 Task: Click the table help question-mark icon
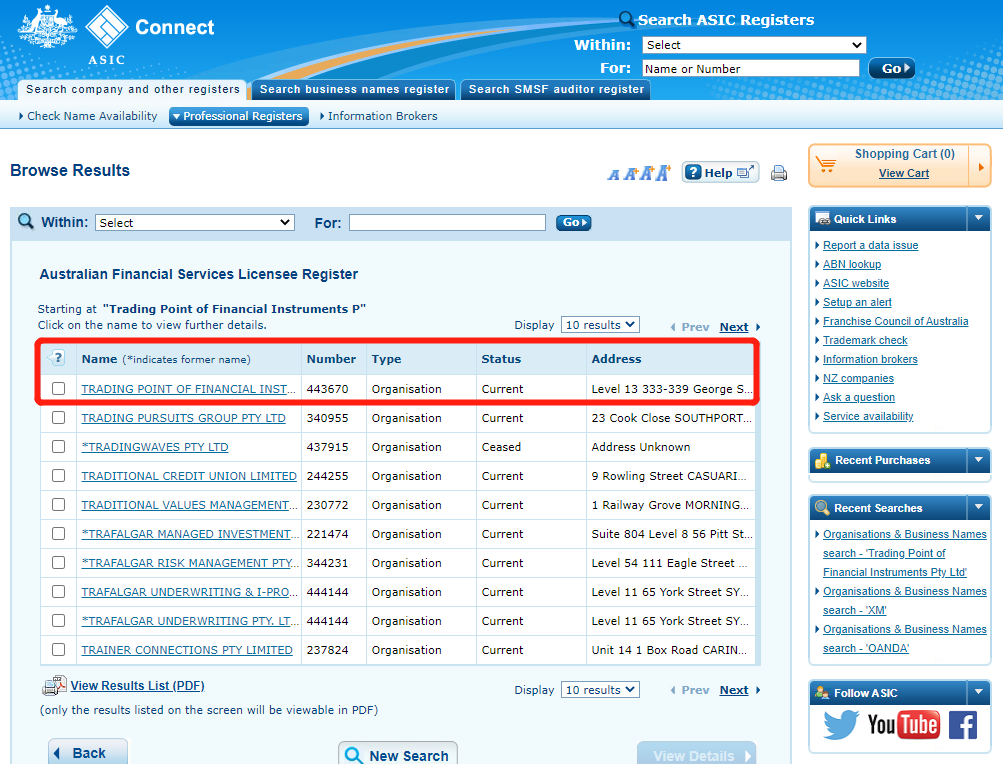tap(57, 358)
